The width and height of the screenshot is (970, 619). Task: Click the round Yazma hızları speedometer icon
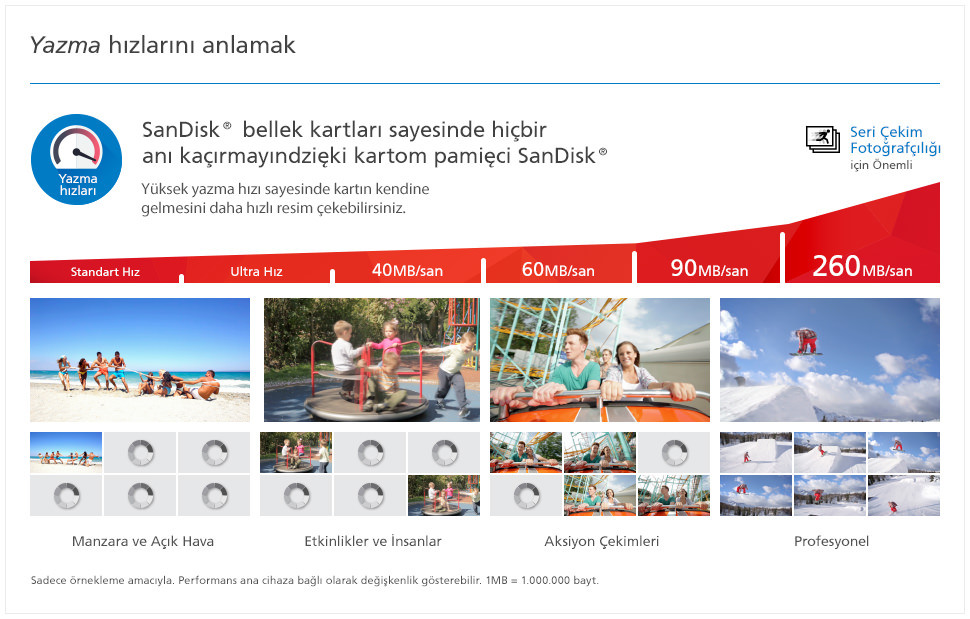click(x=76, y=159)
